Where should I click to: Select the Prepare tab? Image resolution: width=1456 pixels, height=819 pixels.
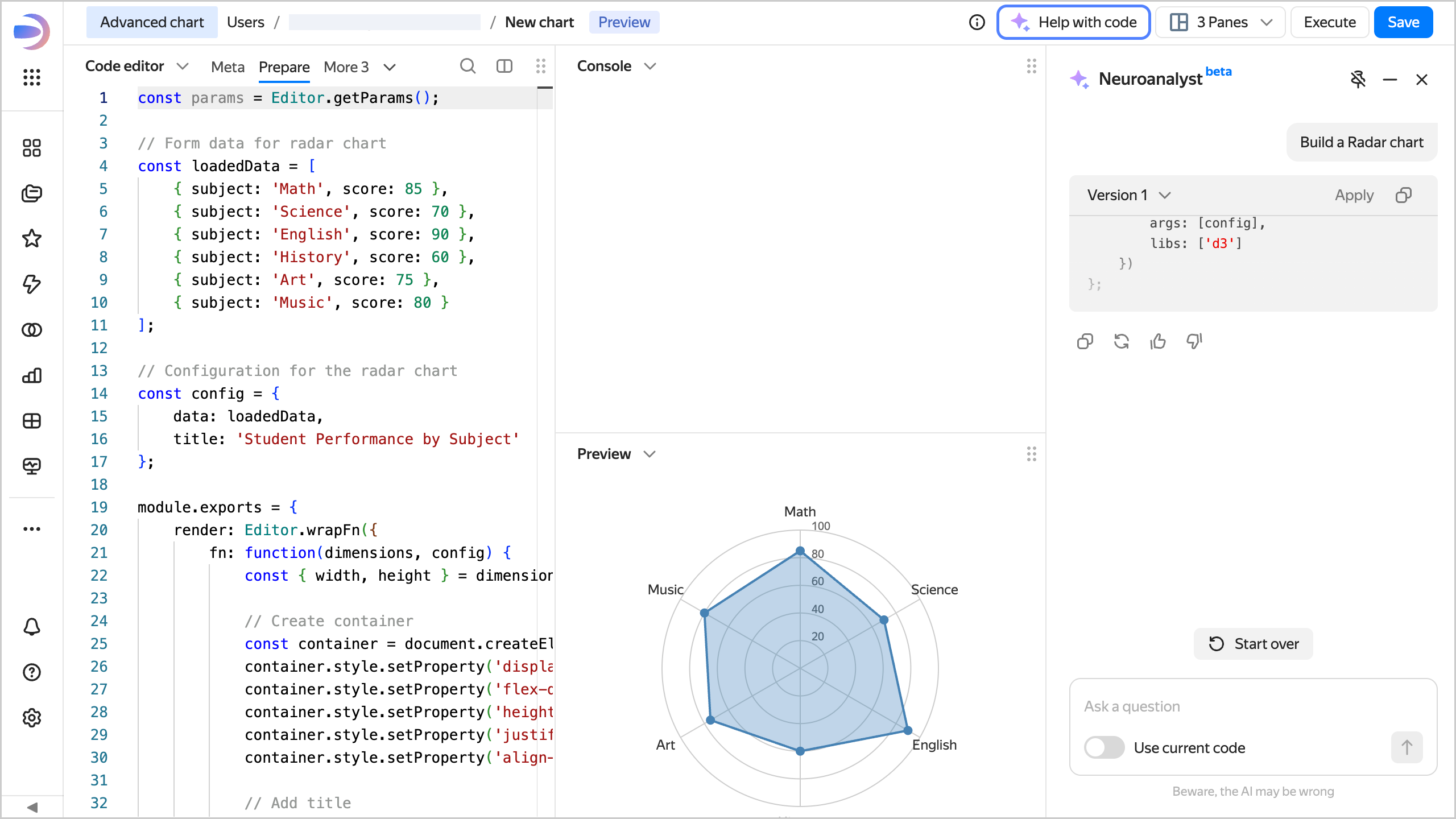tap(284, 67)
